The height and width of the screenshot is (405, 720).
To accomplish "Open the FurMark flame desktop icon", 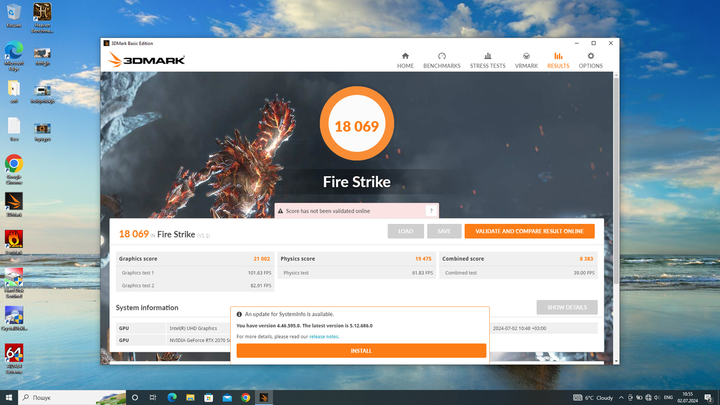I will point(14,242).
